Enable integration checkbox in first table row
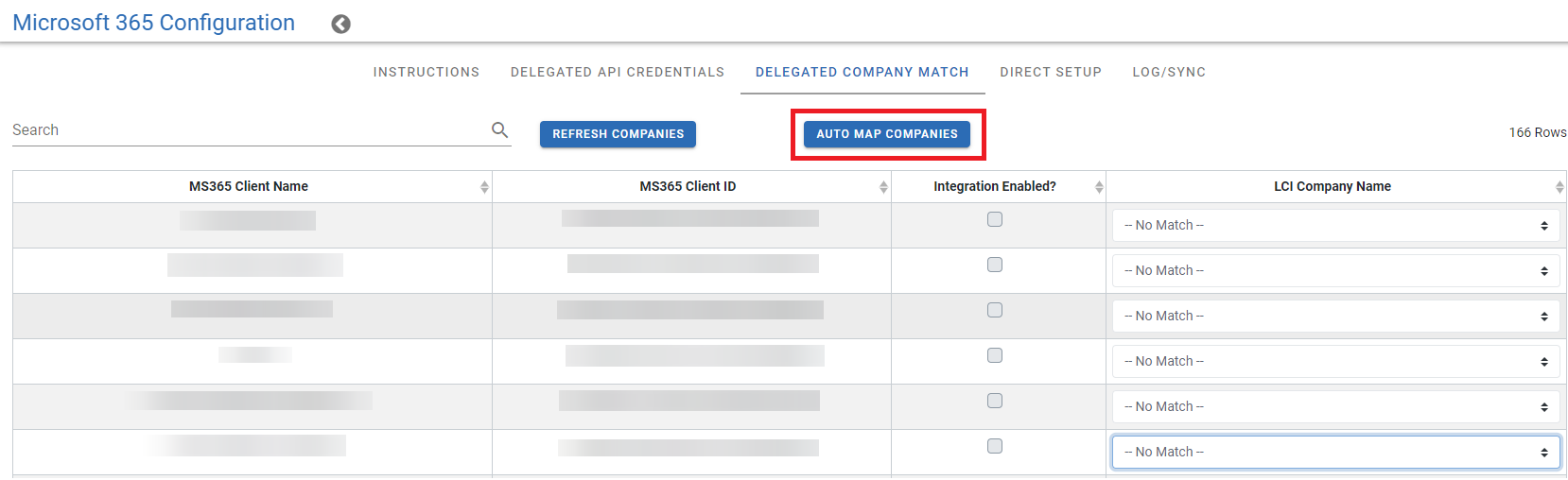The image size is (1568, 480). [995, 219]
